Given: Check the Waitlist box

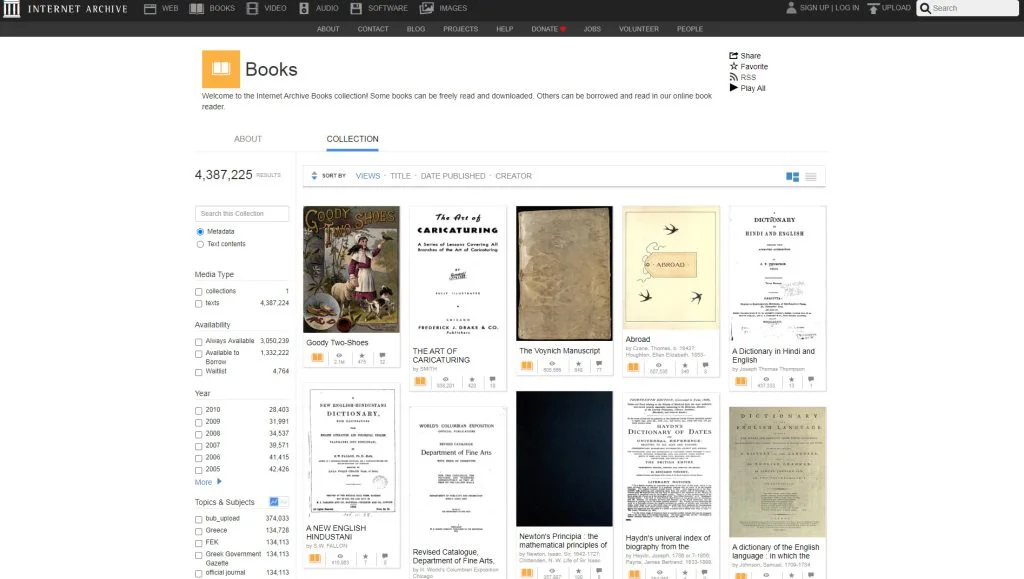Looking at the screenshot, I should [199, 372].
